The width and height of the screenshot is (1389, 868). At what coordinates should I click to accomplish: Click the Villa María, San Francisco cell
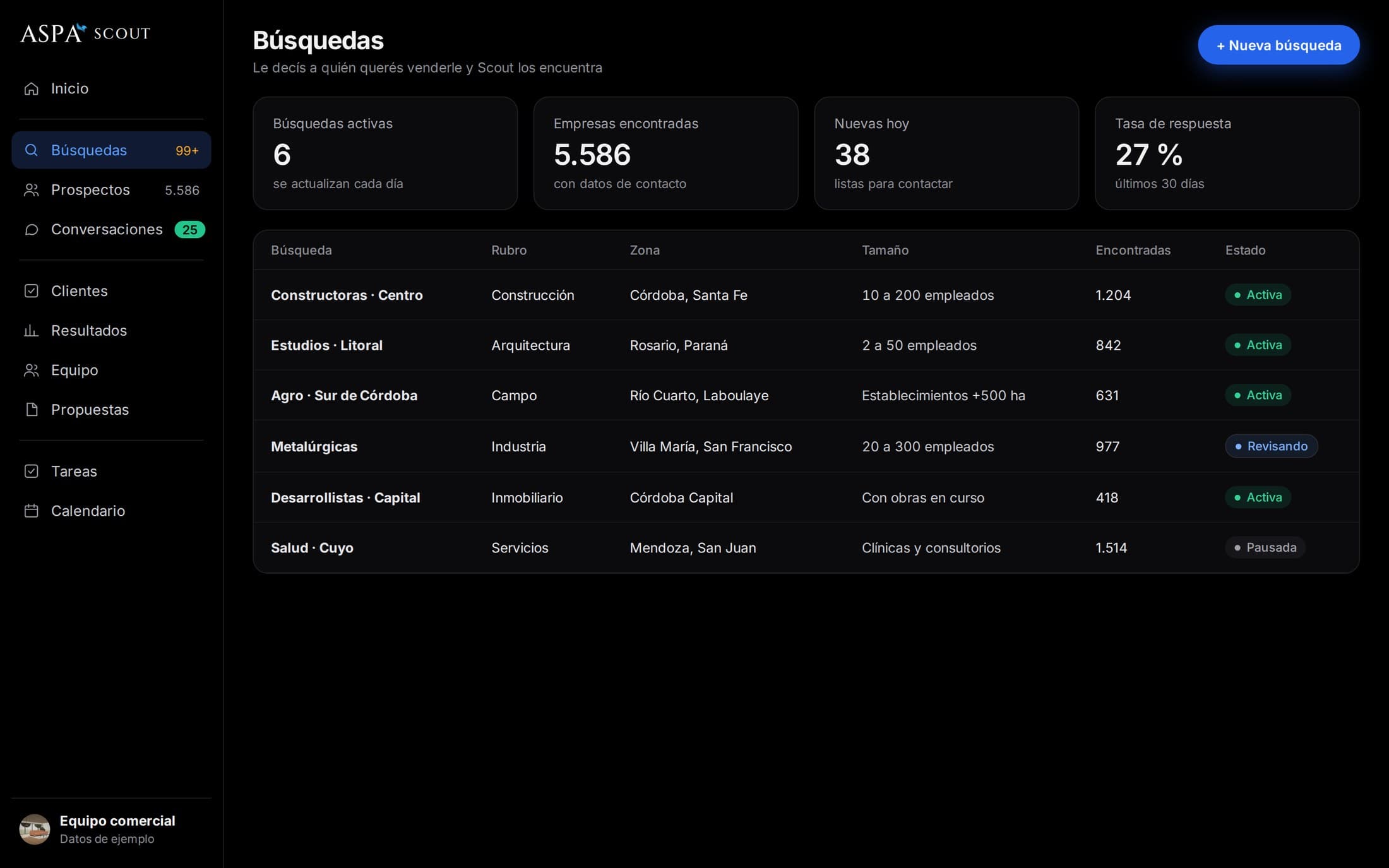[710, 447]
